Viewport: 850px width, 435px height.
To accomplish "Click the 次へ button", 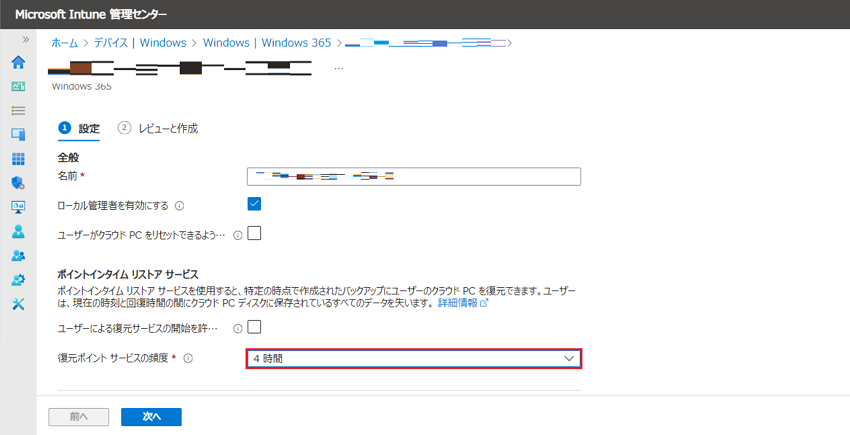I will [151, 417].
